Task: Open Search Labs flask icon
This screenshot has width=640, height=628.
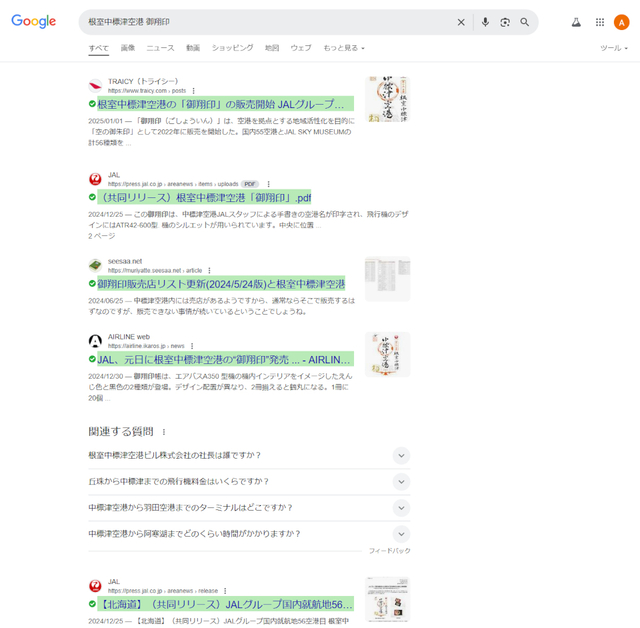Action: tap(576, 22)
